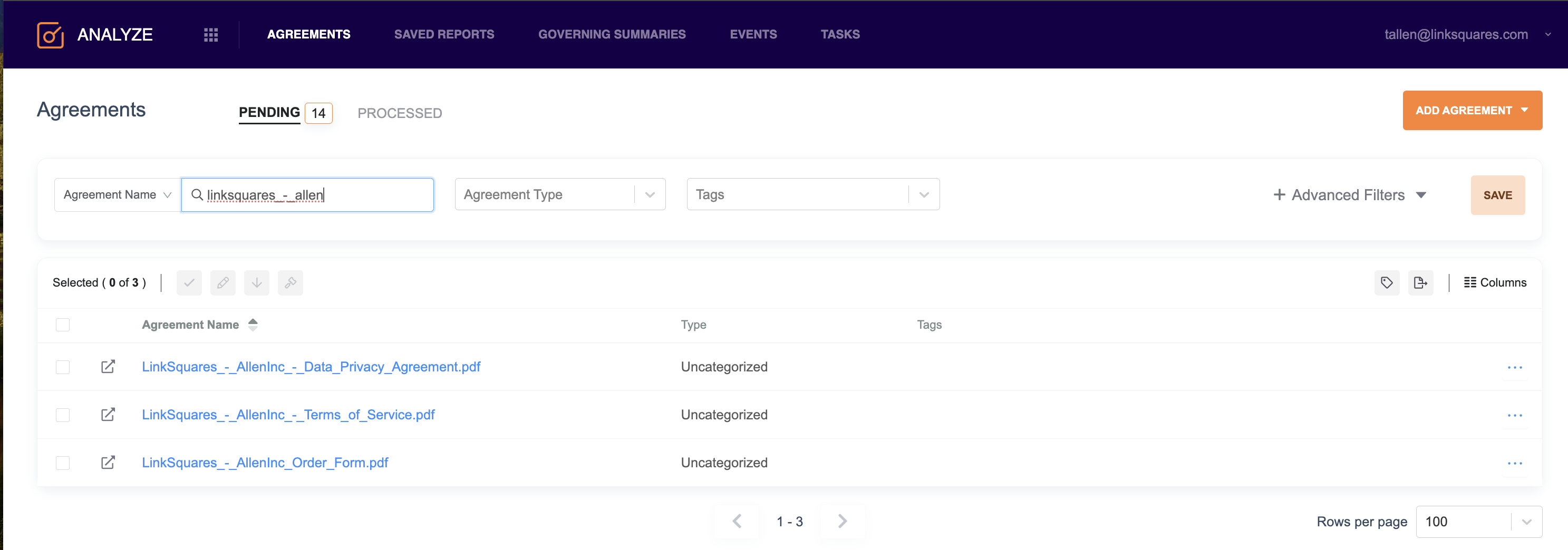Click the Type column header
The image size is (1568, 550).
click(x=693, y=325)
